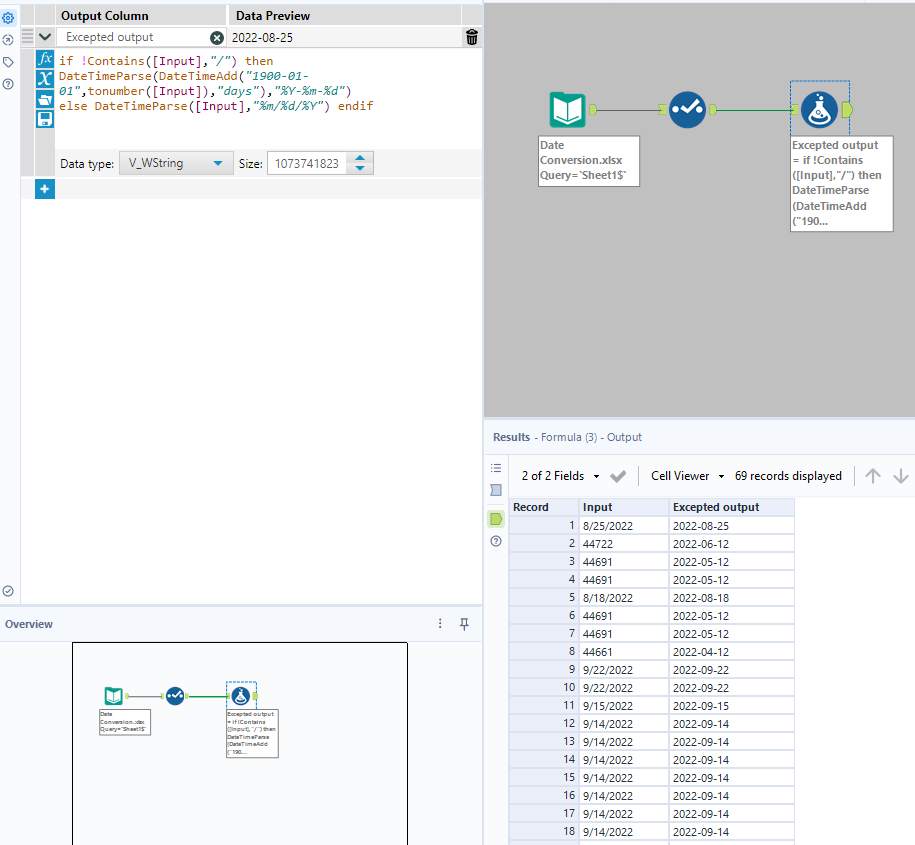Select the Formula tool on the canvas
Viewport: 915px width, 845px height.
tap(820, 110)
